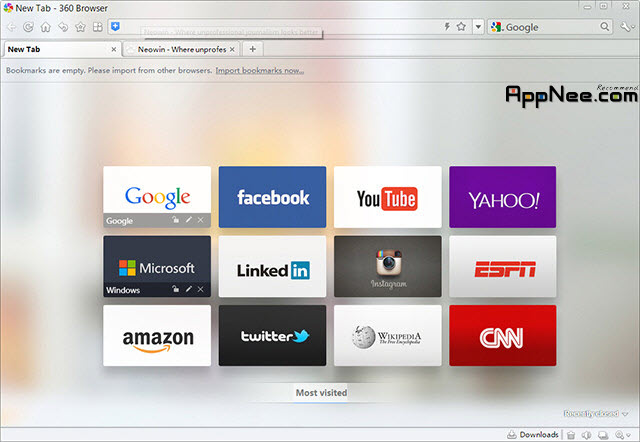Edit the Windows tile with pencil icon

pyautogui.click(x=189, y=289)
